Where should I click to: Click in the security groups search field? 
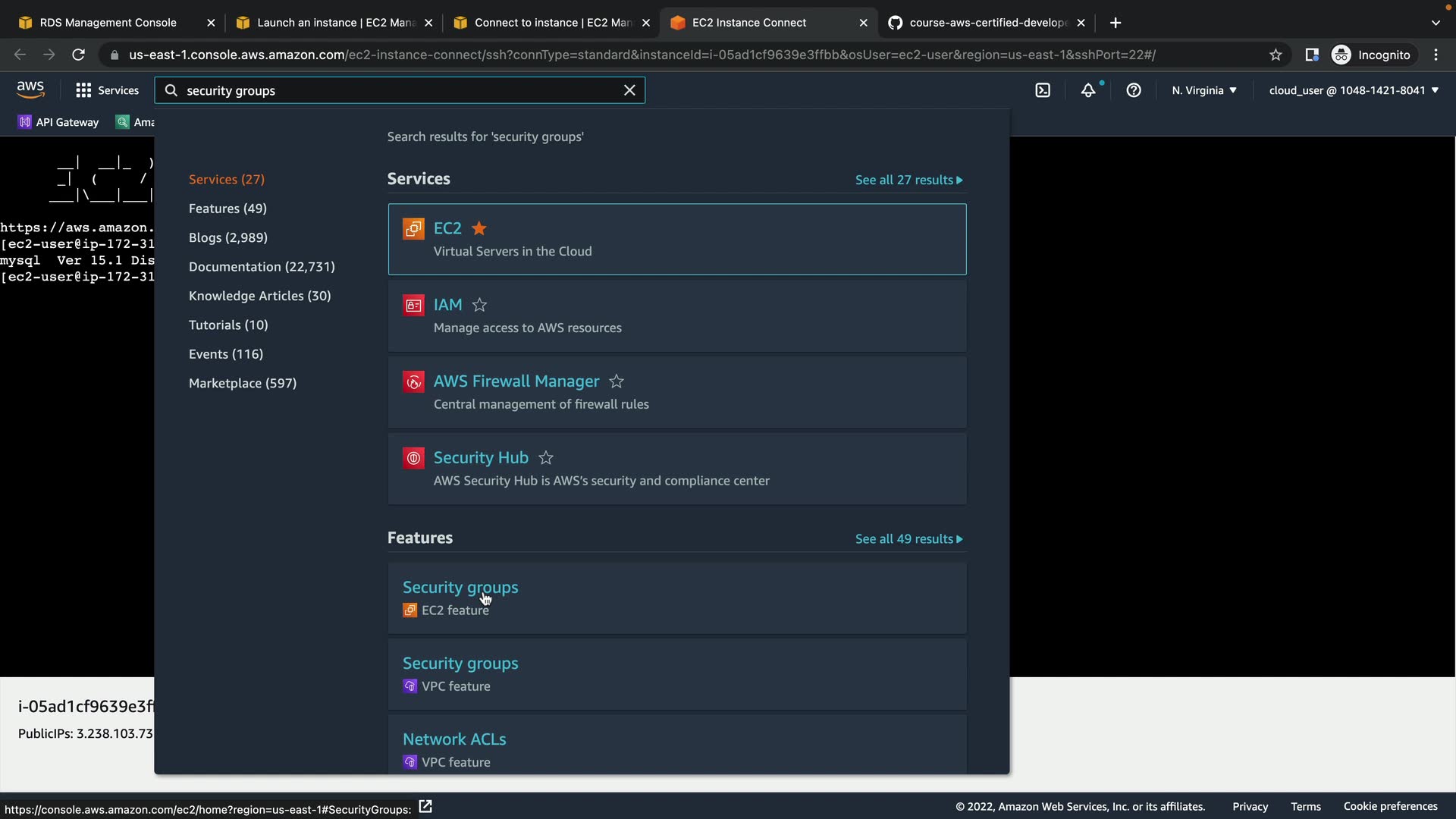coord(394,90)
